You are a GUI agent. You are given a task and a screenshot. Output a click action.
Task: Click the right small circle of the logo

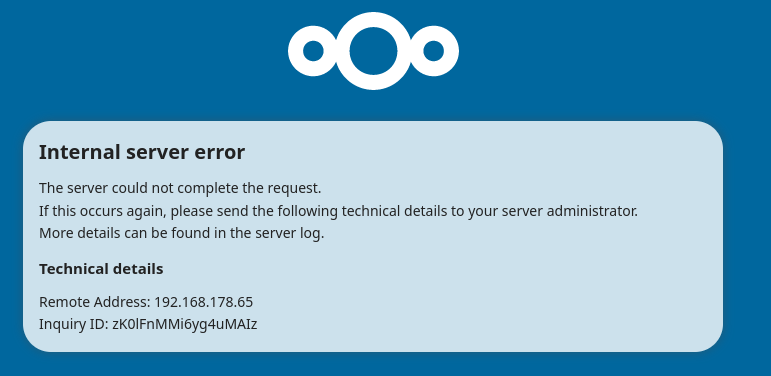tap(433, 51)
